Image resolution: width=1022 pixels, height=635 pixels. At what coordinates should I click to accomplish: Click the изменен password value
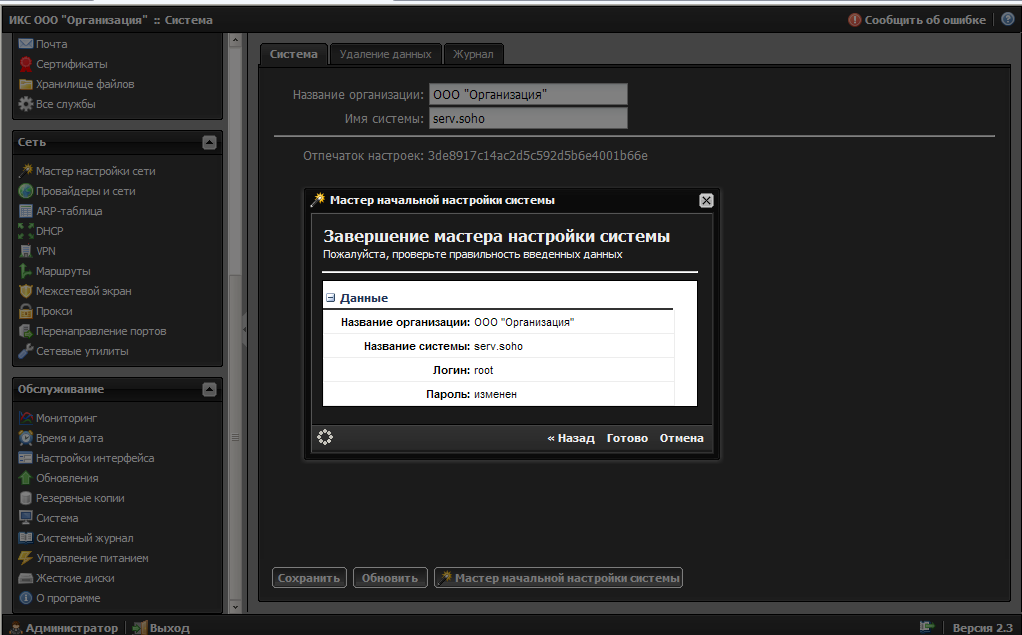(x=495, y=394)
